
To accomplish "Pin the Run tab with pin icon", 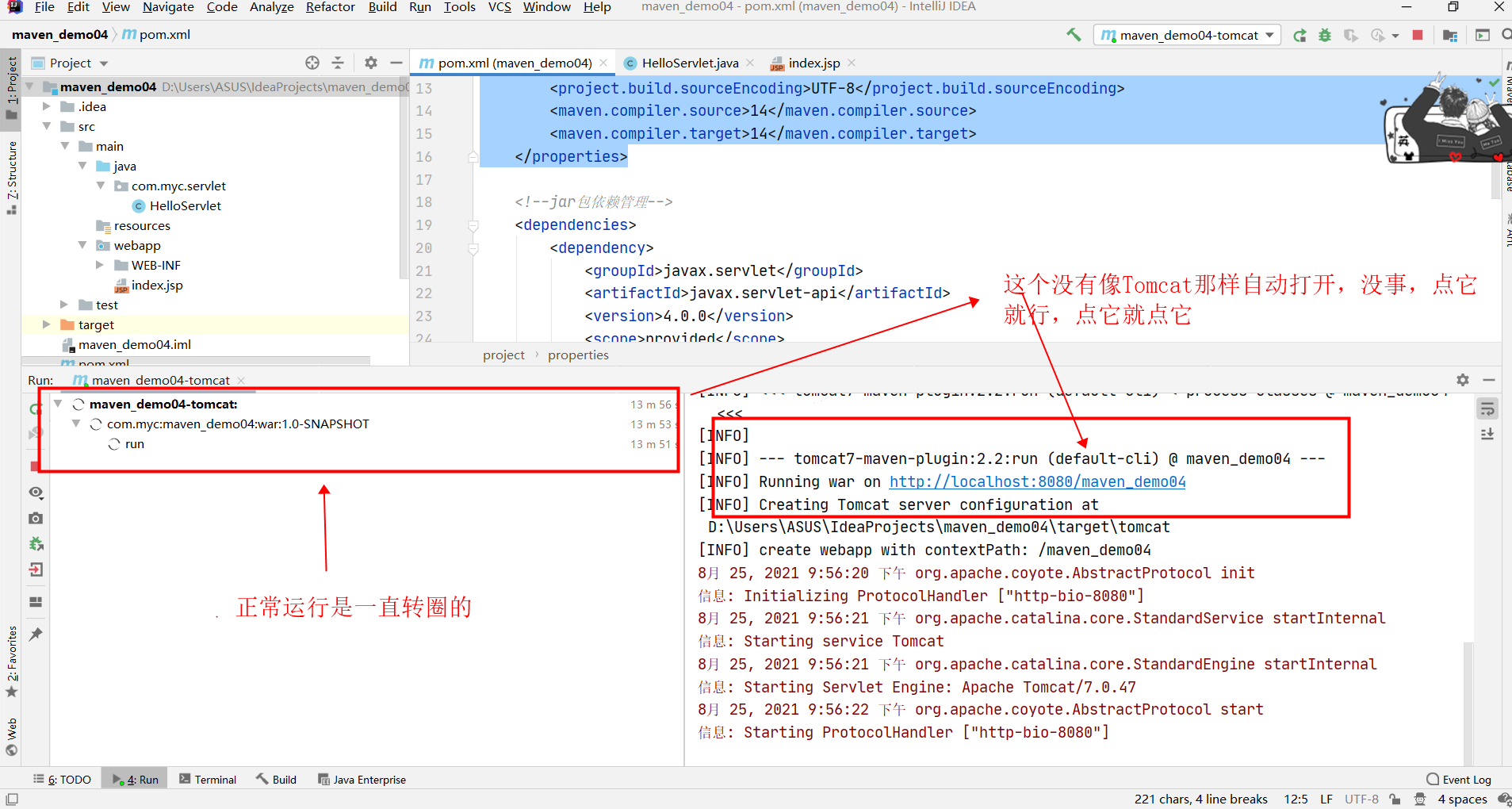I will pyautogui.click(x=36, y=634).
